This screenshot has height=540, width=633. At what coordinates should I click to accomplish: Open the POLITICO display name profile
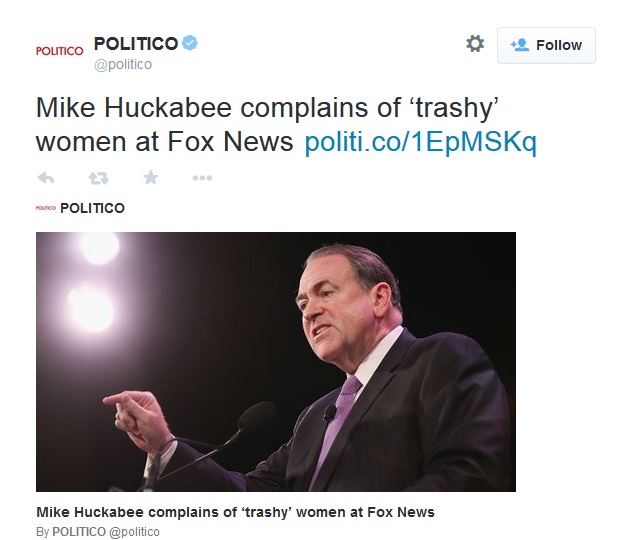pyautogui.click(x=136, y=44)
